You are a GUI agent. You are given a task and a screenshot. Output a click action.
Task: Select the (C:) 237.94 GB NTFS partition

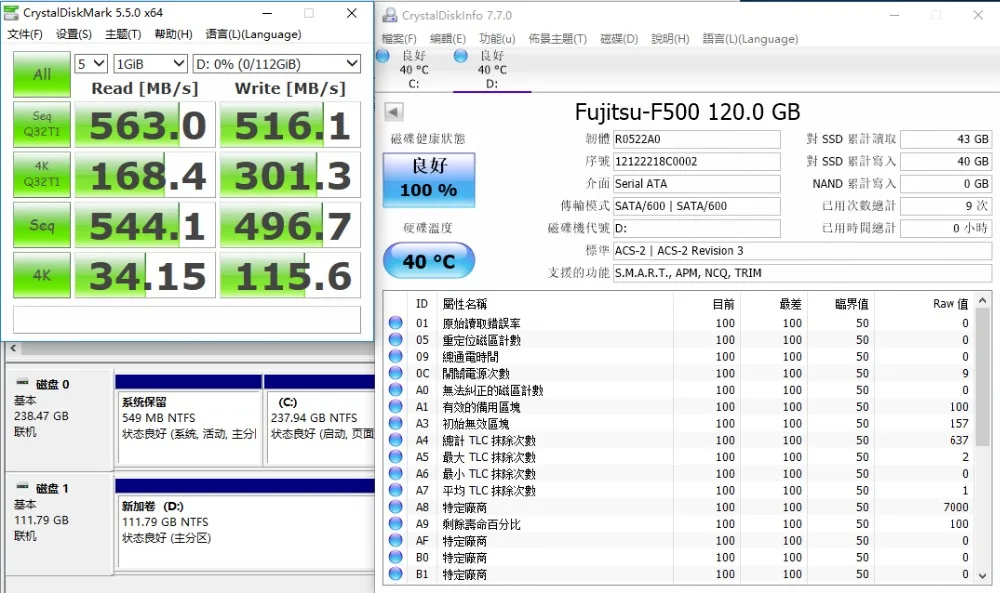(320, 419)
